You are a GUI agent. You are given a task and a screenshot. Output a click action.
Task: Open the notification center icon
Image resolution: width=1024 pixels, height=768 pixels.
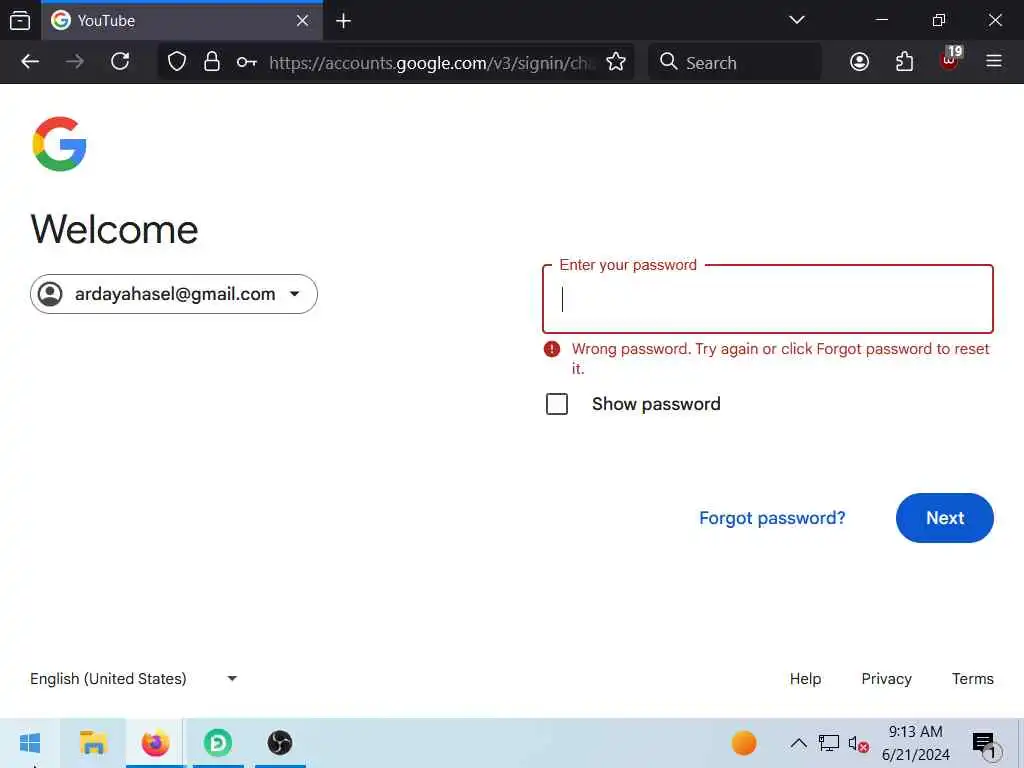pos(985,744)
